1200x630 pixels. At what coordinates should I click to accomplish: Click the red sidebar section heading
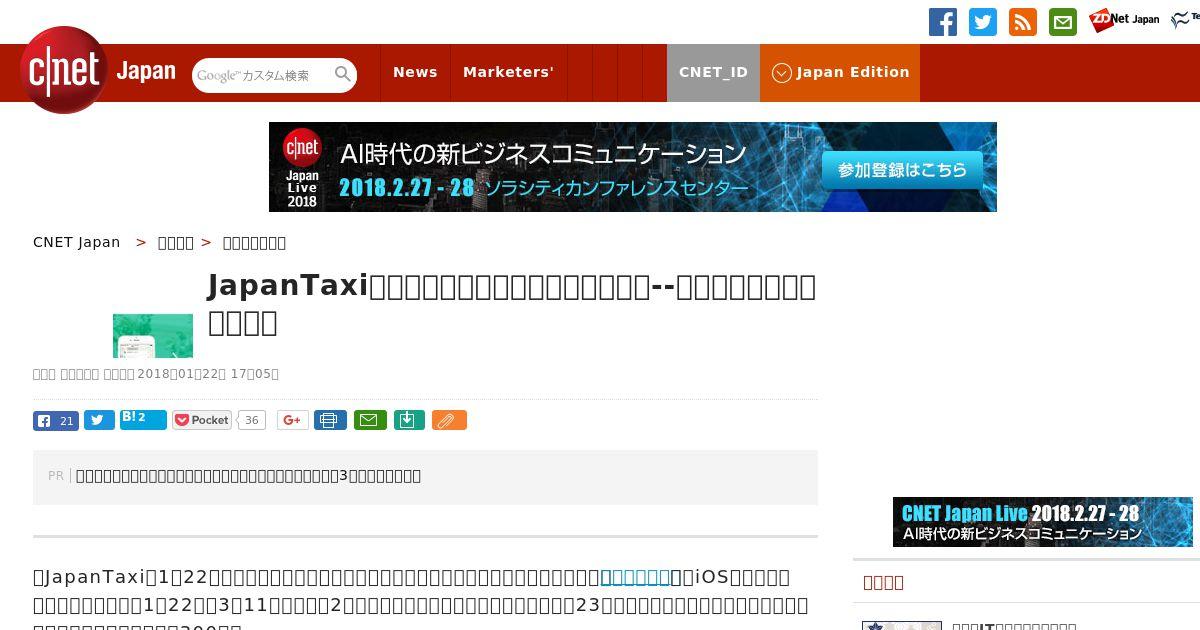point(883,582)
